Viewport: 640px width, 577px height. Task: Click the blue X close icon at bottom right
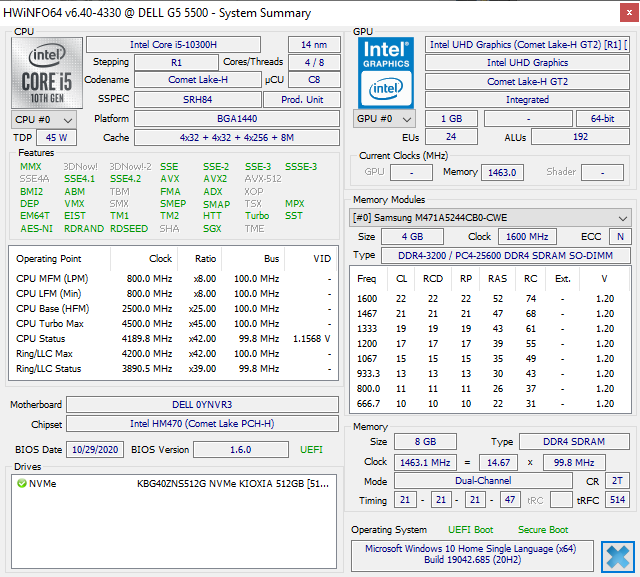(617, 556)
